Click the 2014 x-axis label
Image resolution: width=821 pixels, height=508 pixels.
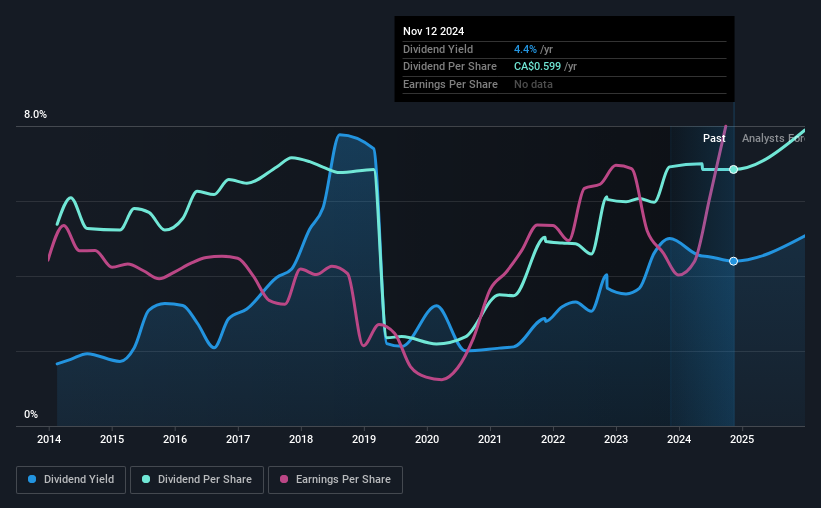(x=49, y=439)
